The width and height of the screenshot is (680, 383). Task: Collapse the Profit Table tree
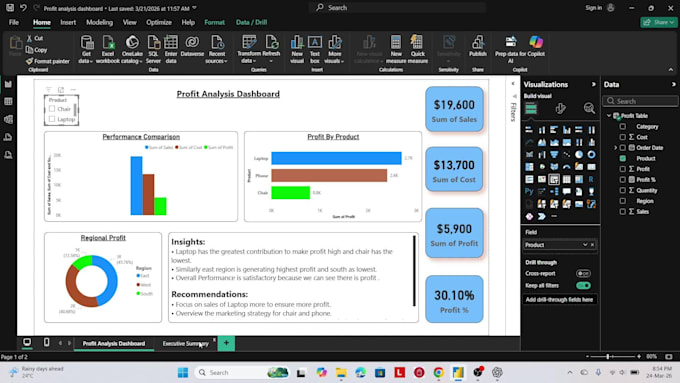609,116
